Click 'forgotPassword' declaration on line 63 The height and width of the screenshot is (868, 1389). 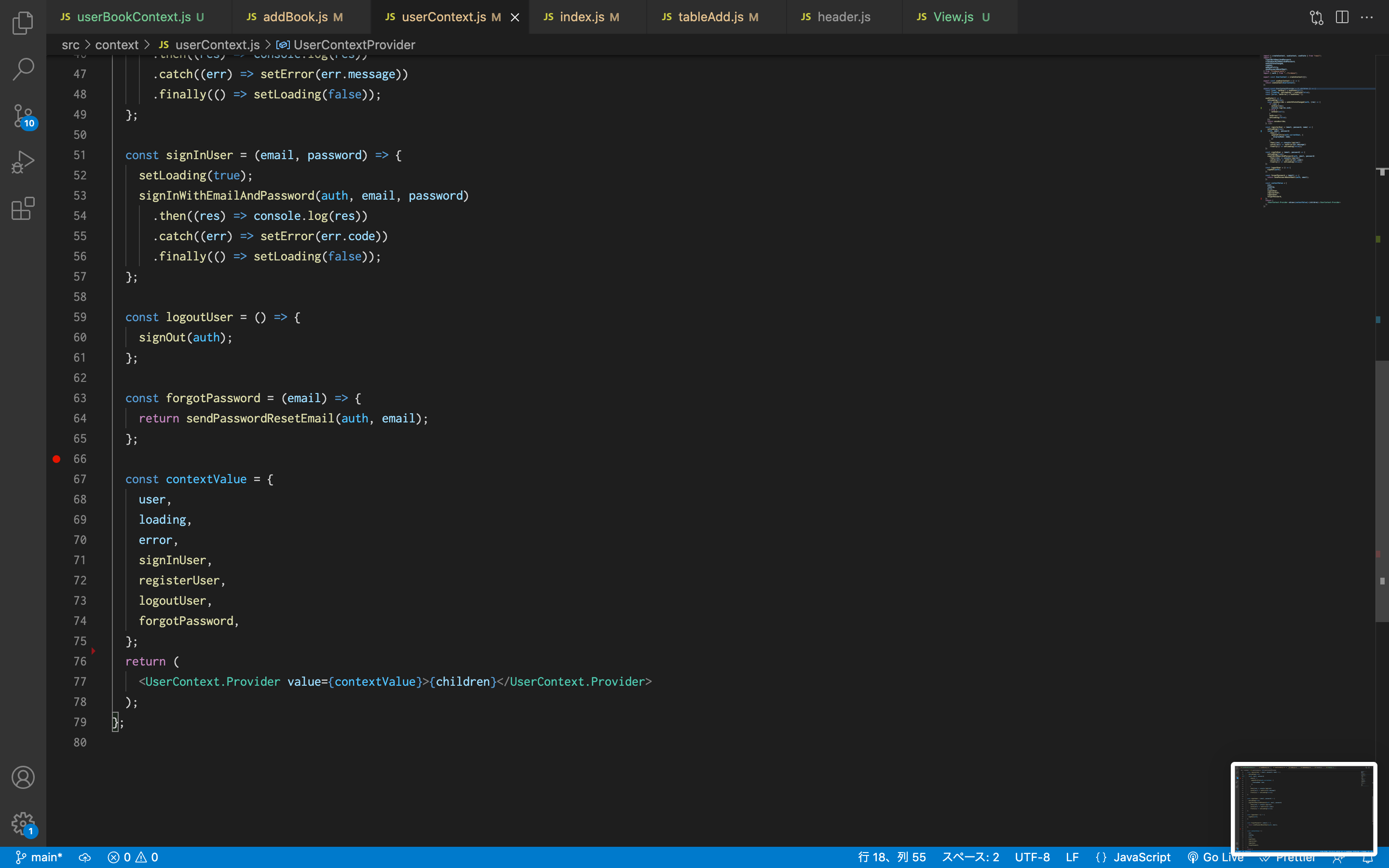(213, 398)
